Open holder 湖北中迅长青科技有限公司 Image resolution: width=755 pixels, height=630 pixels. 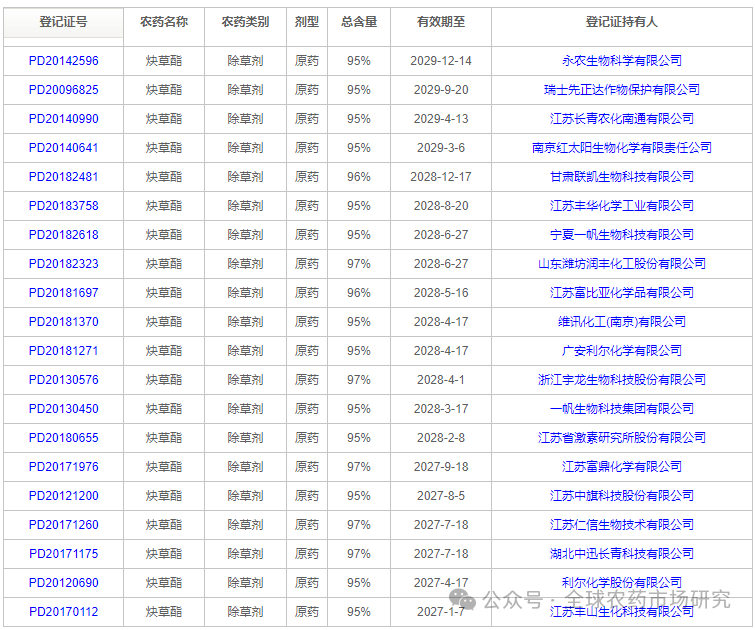[622, 554]
